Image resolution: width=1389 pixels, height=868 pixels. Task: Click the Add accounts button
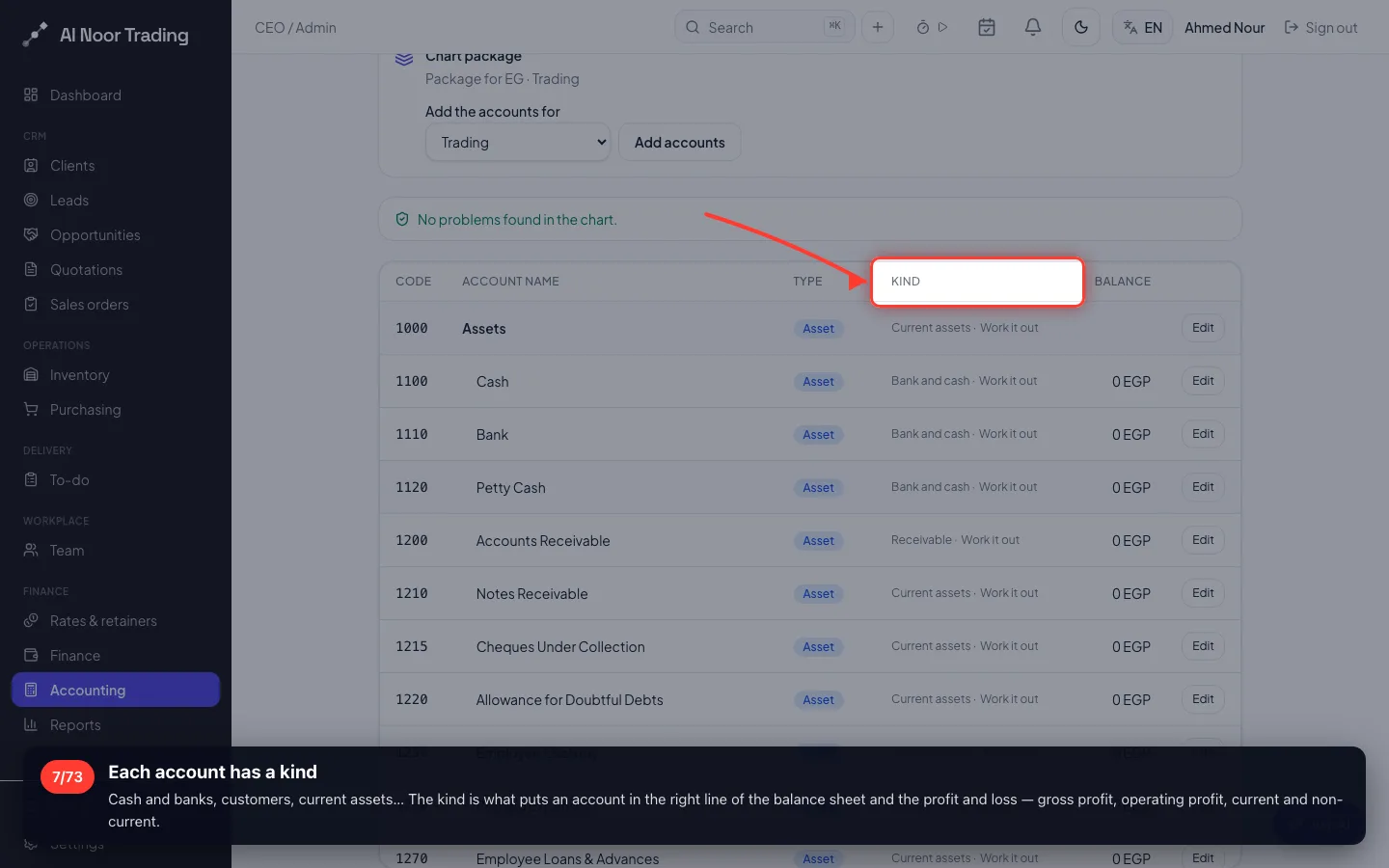point(680,142)
